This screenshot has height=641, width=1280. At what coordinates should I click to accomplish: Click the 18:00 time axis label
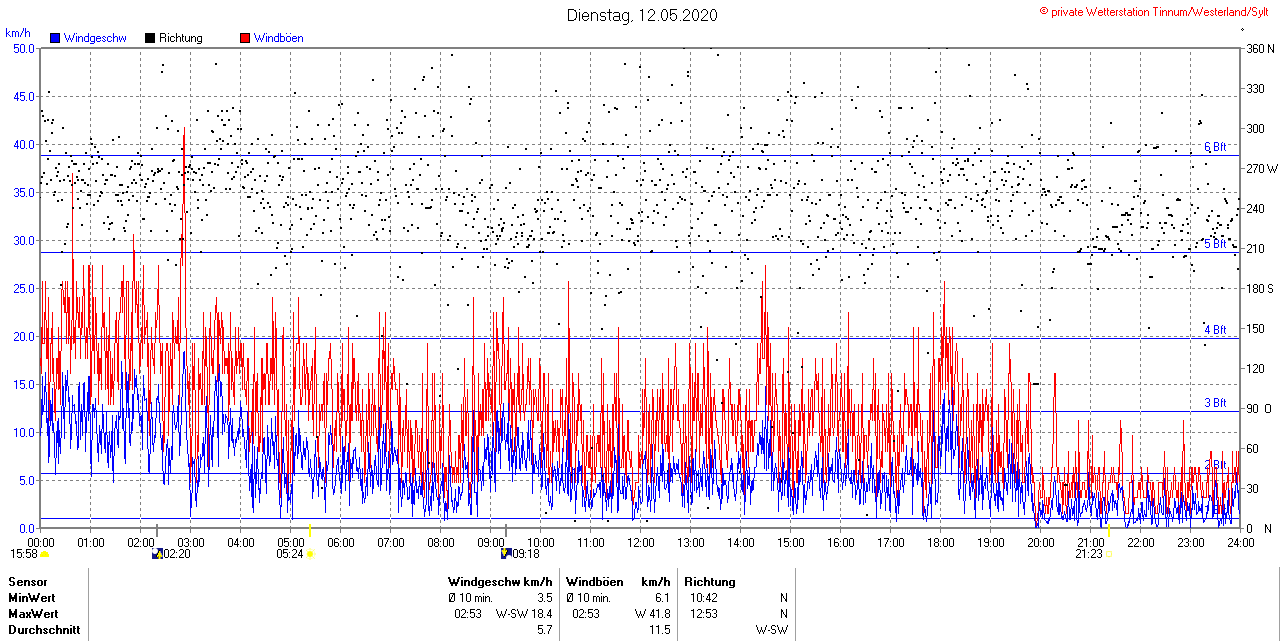941,543
